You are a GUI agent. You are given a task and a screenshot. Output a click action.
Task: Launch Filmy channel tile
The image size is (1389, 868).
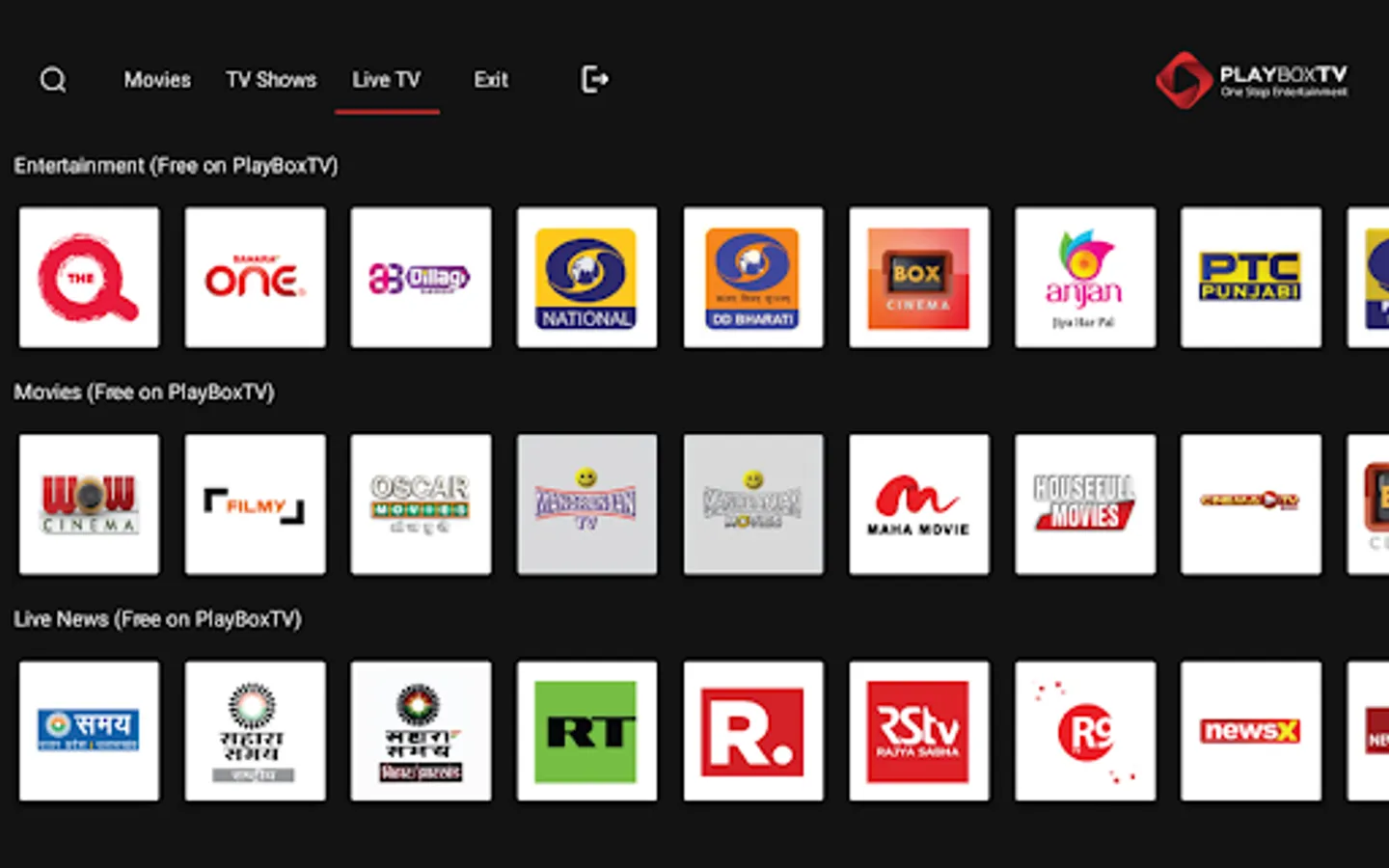pos(256,504)
